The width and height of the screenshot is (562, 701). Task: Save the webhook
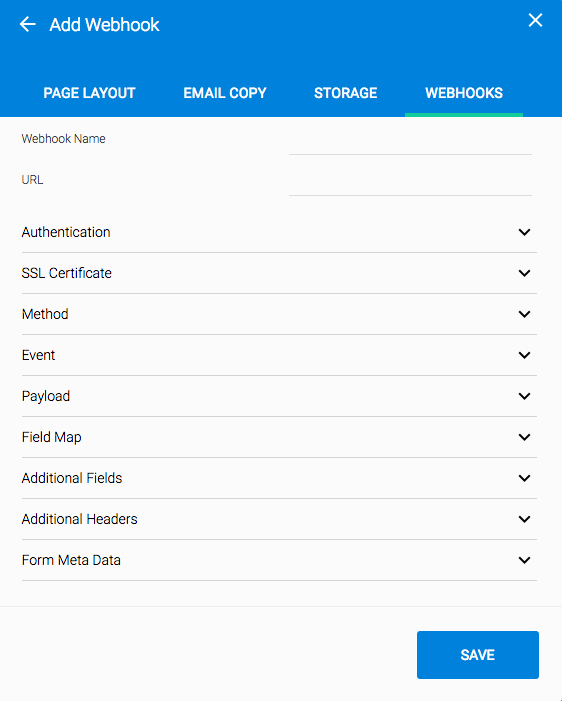[478, 655]
